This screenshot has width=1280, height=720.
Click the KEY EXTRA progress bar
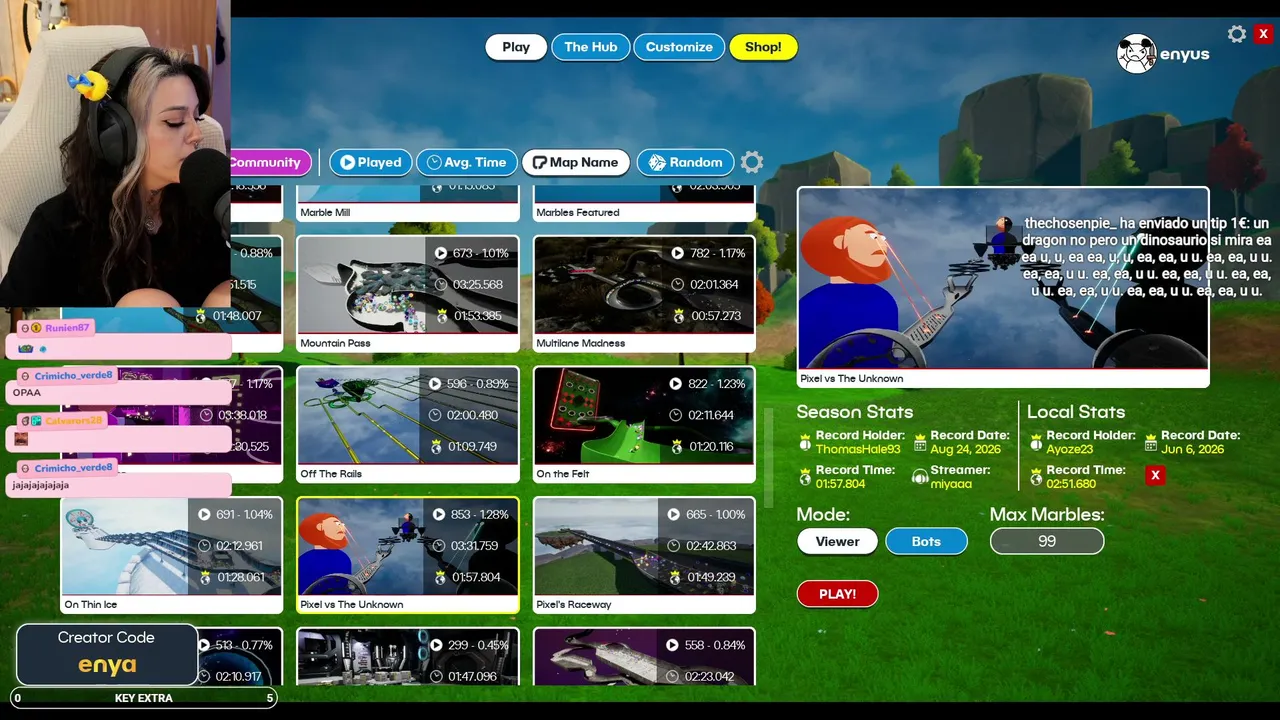point(144,698)
